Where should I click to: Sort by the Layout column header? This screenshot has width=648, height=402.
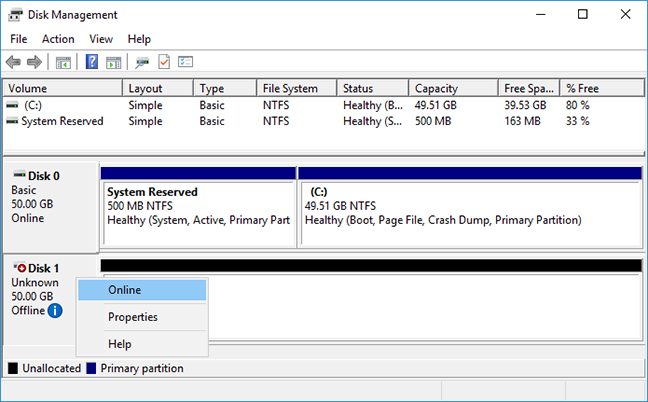click(158, 88)
